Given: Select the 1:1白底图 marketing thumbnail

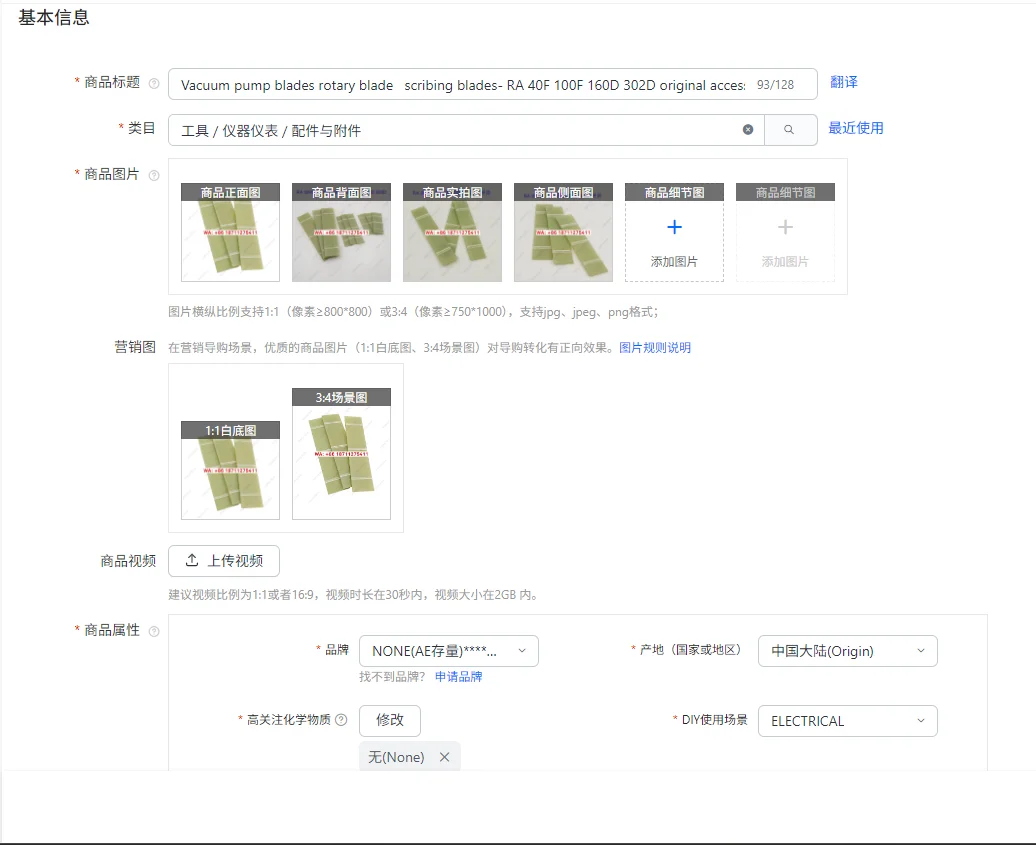Looking at the screenshot, I should tap(231, 470).
